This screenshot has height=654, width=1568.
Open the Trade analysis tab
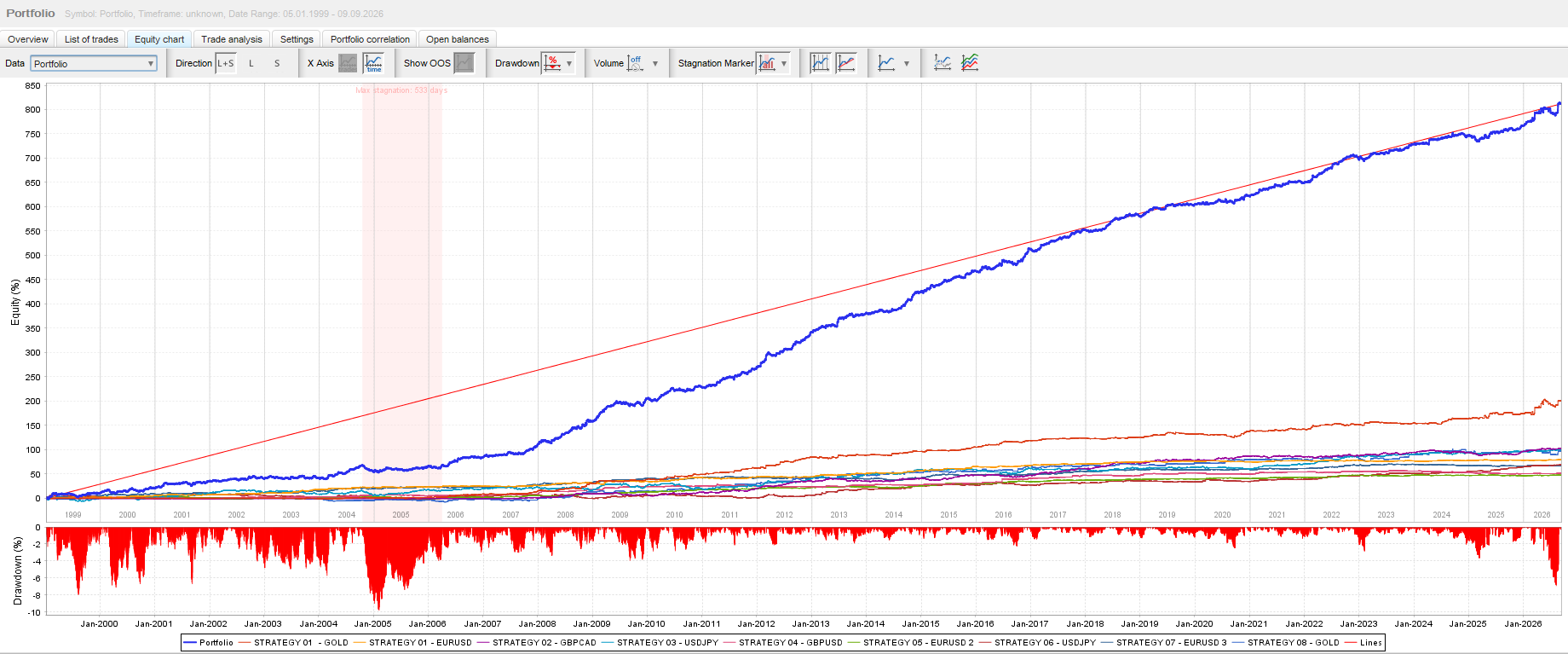click(x=232, y=39)
